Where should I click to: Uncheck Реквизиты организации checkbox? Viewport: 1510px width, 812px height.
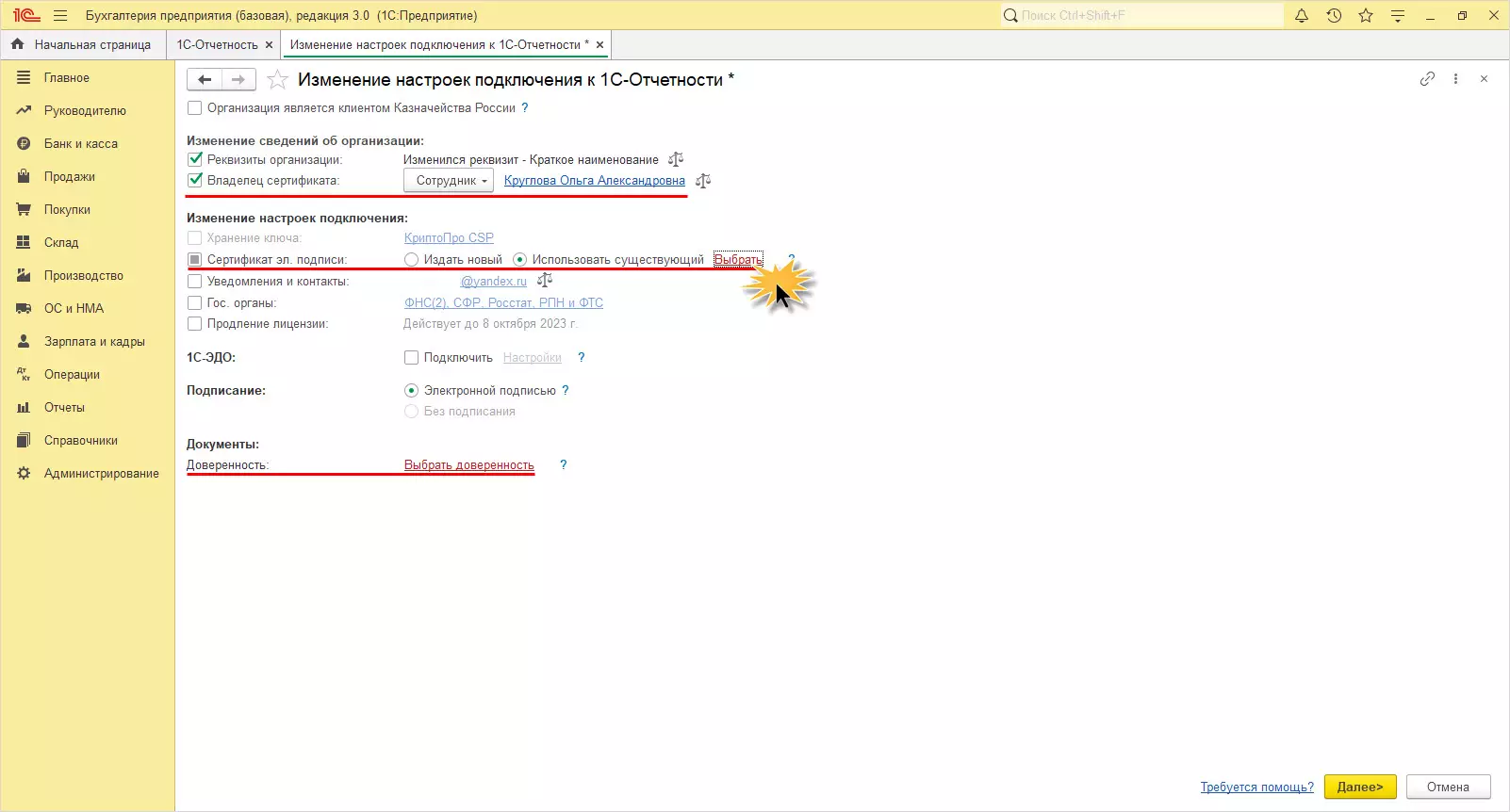195,159
